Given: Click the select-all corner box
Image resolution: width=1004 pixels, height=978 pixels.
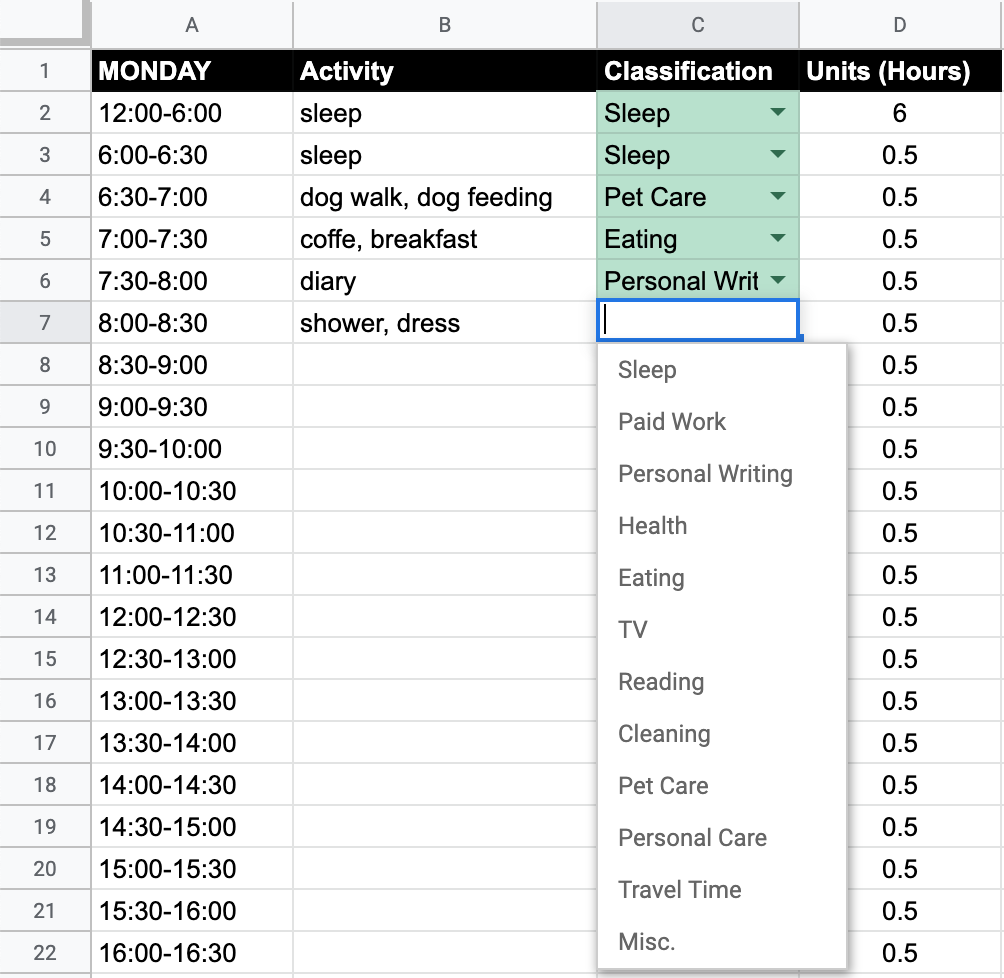Looking at the screenshot, I should tap(42, 22).
